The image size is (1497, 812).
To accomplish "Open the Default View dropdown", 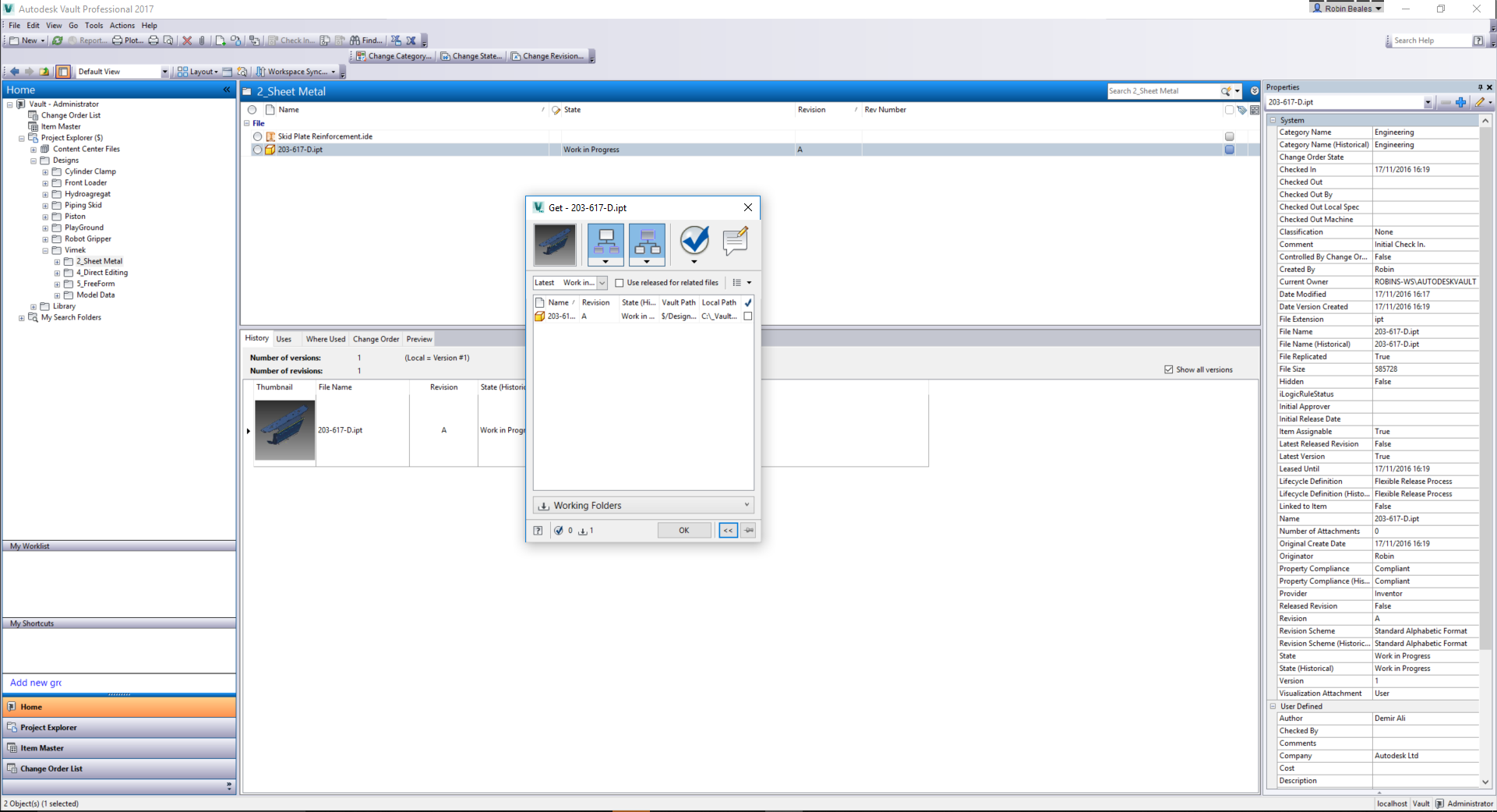I will 164,72.
